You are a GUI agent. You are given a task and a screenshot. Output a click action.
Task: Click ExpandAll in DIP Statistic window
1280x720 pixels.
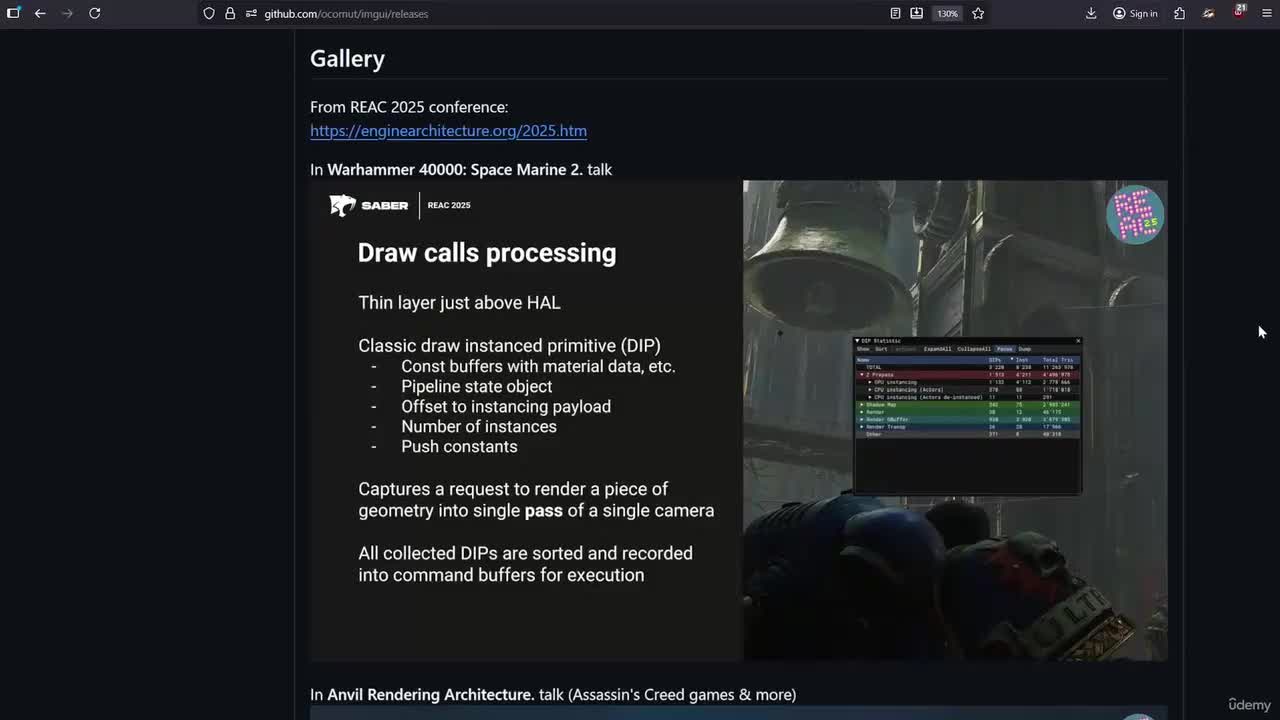tap(937, 349)
